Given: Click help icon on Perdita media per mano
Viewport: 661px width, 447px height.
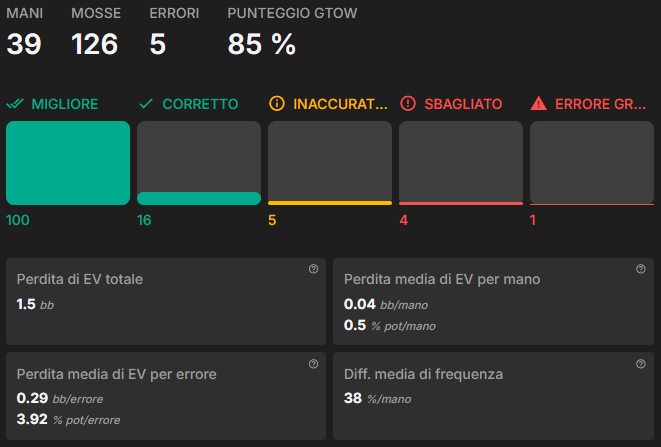Looking at the screenshot, I should pos(640,269).
